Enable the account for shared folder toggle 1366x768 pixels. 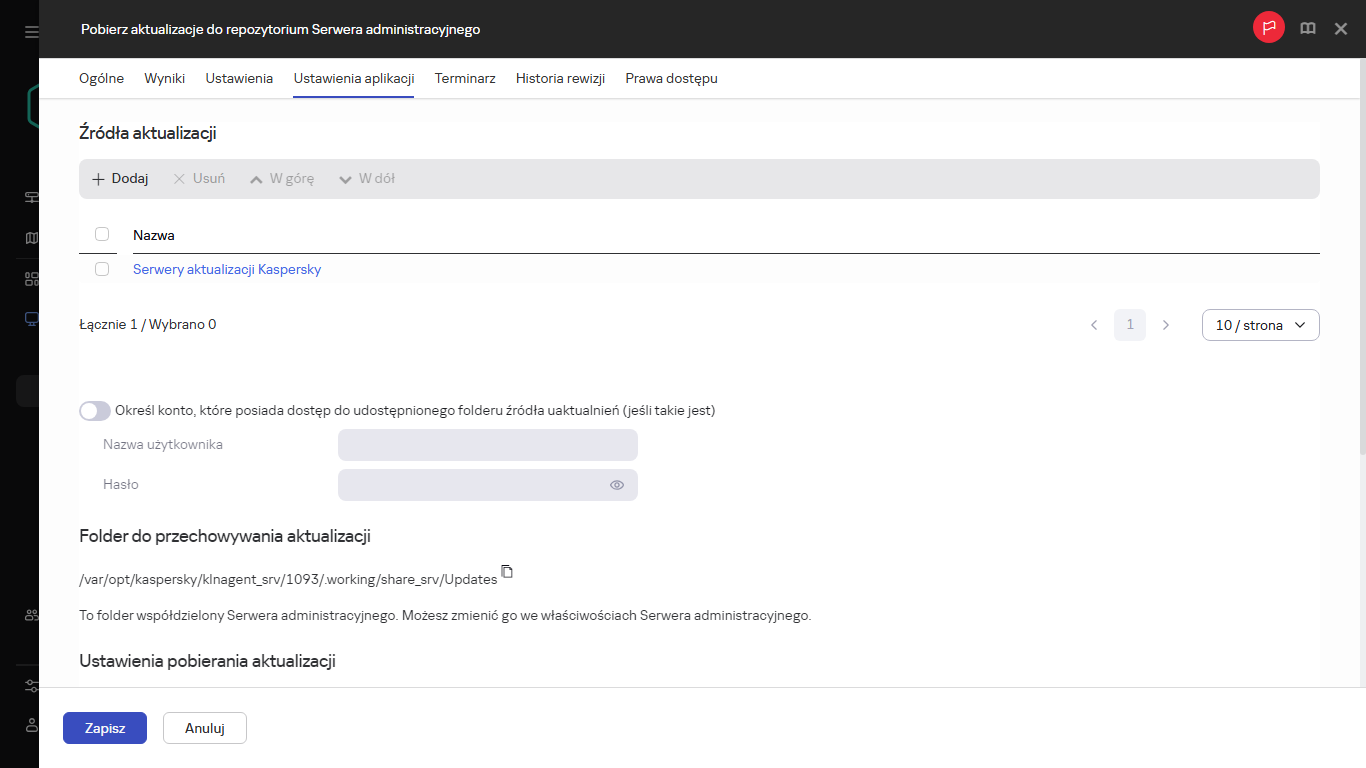click(95, 411)
